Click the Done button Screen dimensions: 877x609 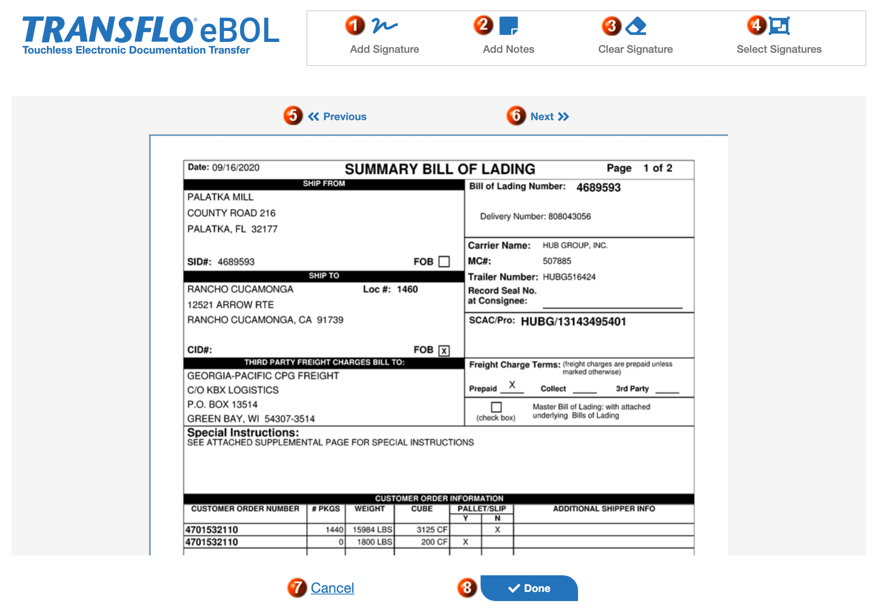point(529,588)
